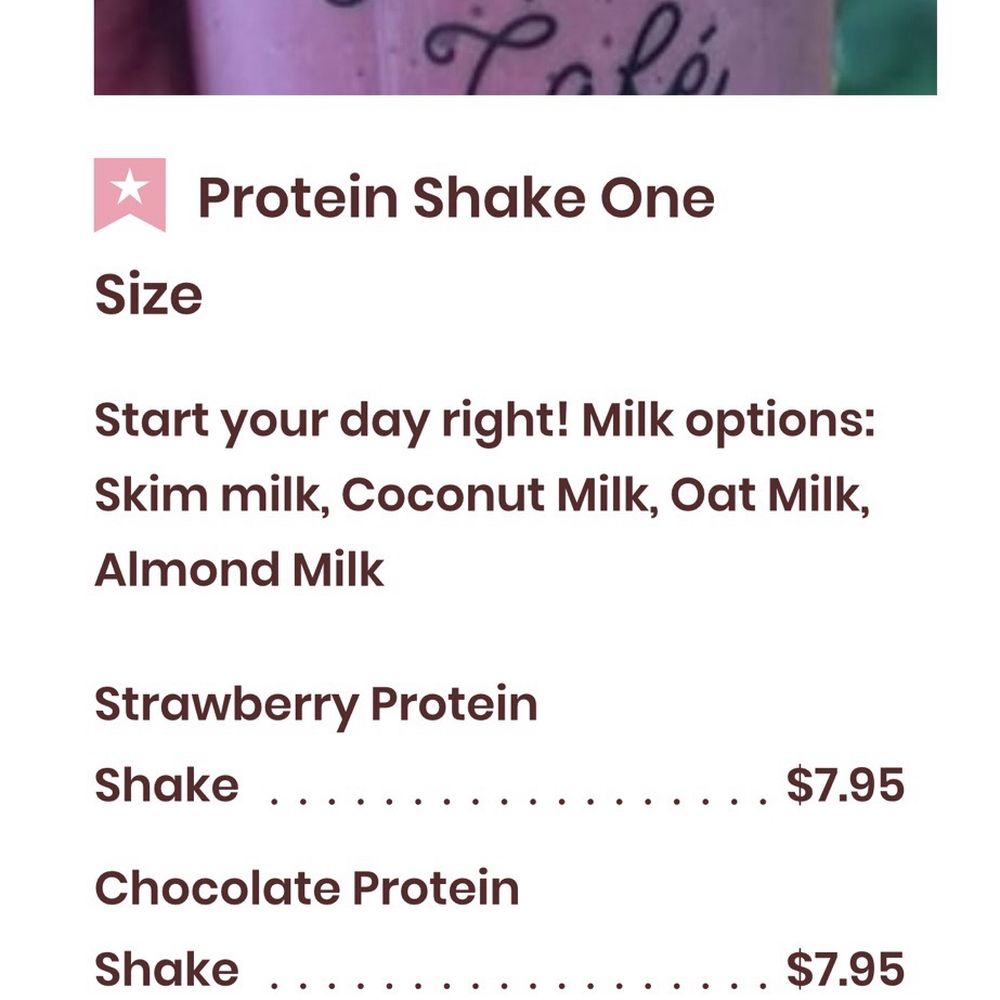
Task: Click the dotted leader on Strawberry row
Action: pos(517,800)
